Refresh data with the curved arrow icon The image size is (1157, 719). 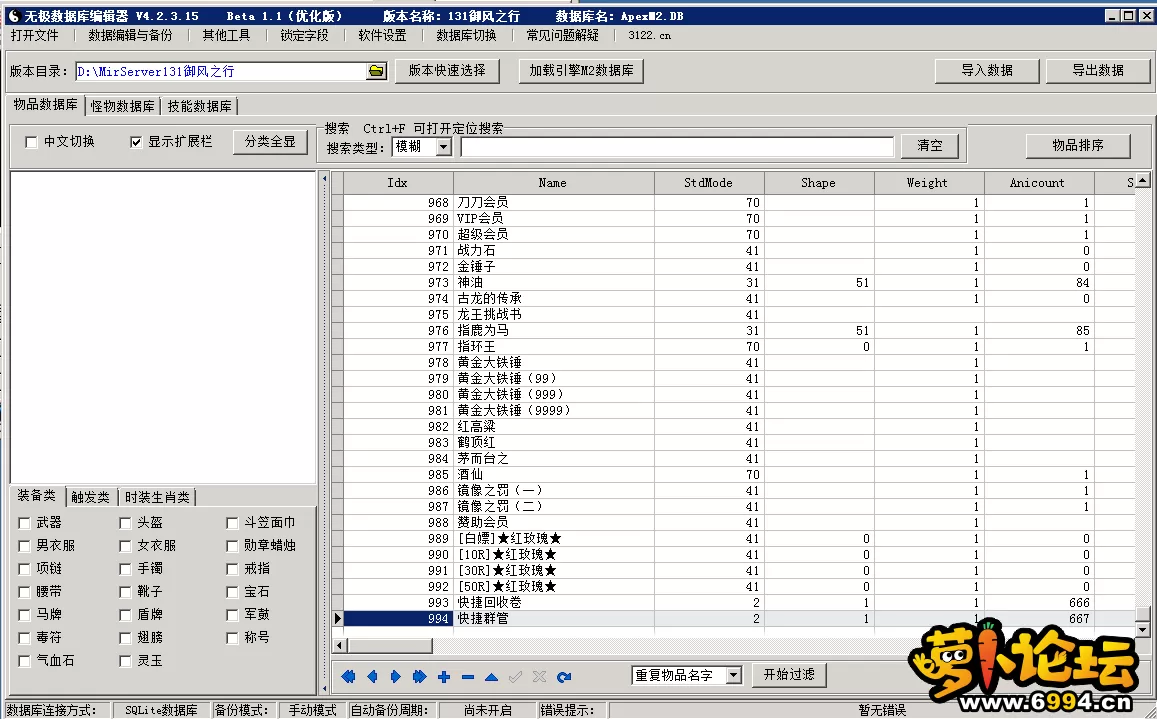(564, 676)
